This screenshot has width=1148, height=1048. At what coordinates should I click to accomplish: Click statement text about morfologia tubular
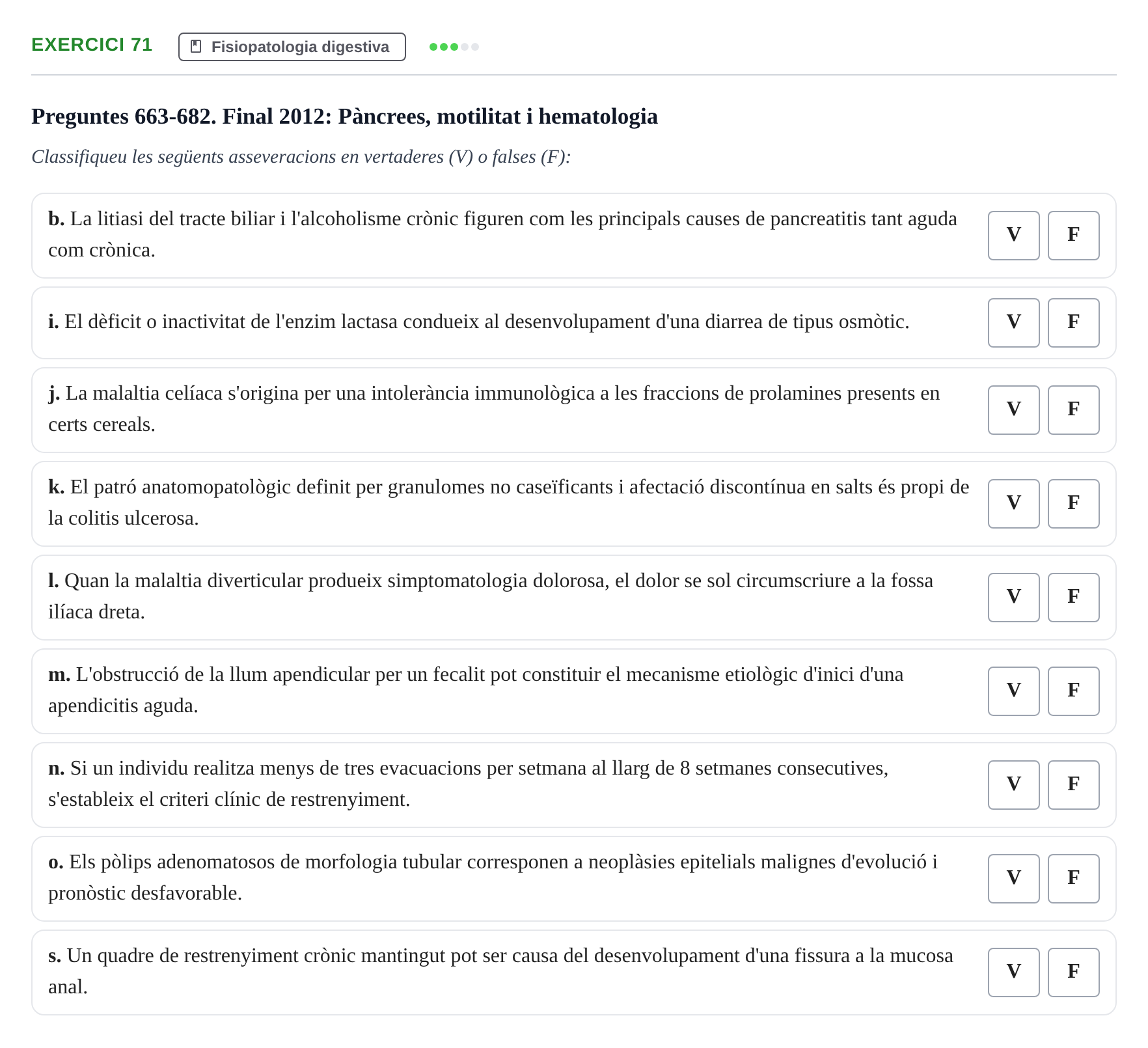[493, 877]
